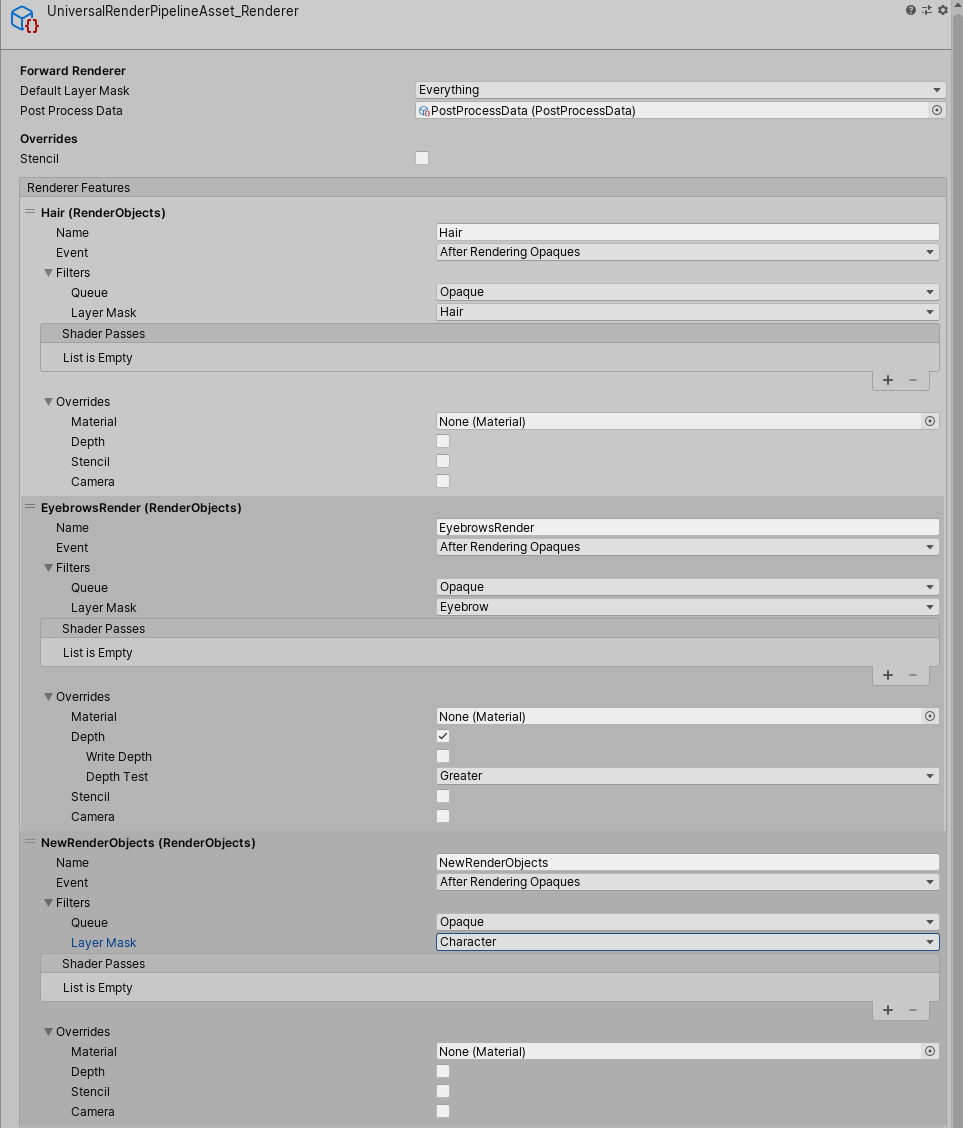963x1128 pixels.
Task: Open Default Layer Mask dropdown showing Everything
Action: coord(680,90)
